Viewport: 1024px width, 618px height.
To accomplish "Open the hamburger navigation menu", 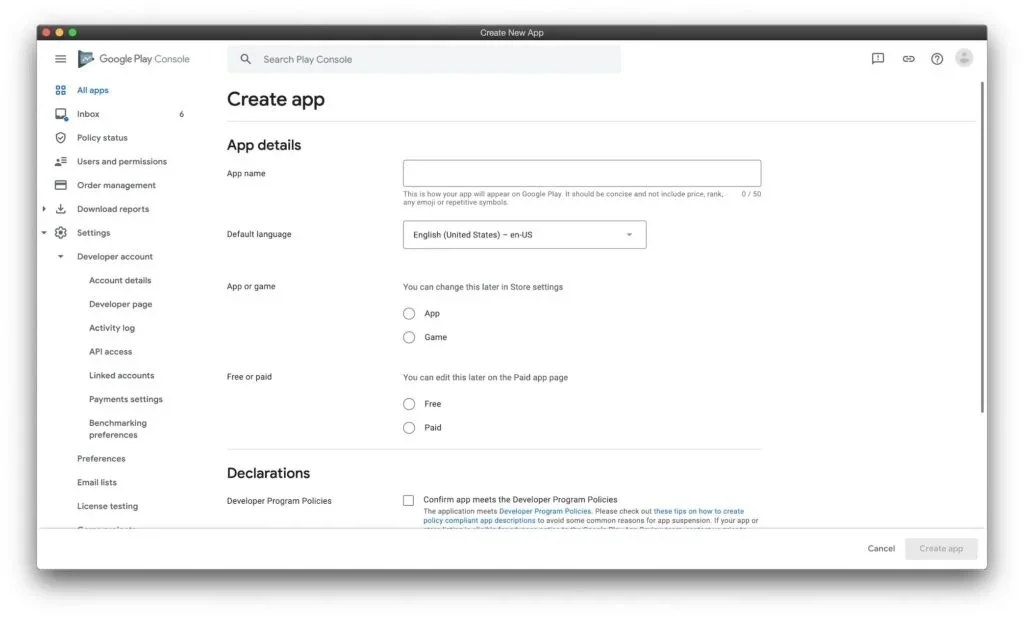I will click(60, 59).
